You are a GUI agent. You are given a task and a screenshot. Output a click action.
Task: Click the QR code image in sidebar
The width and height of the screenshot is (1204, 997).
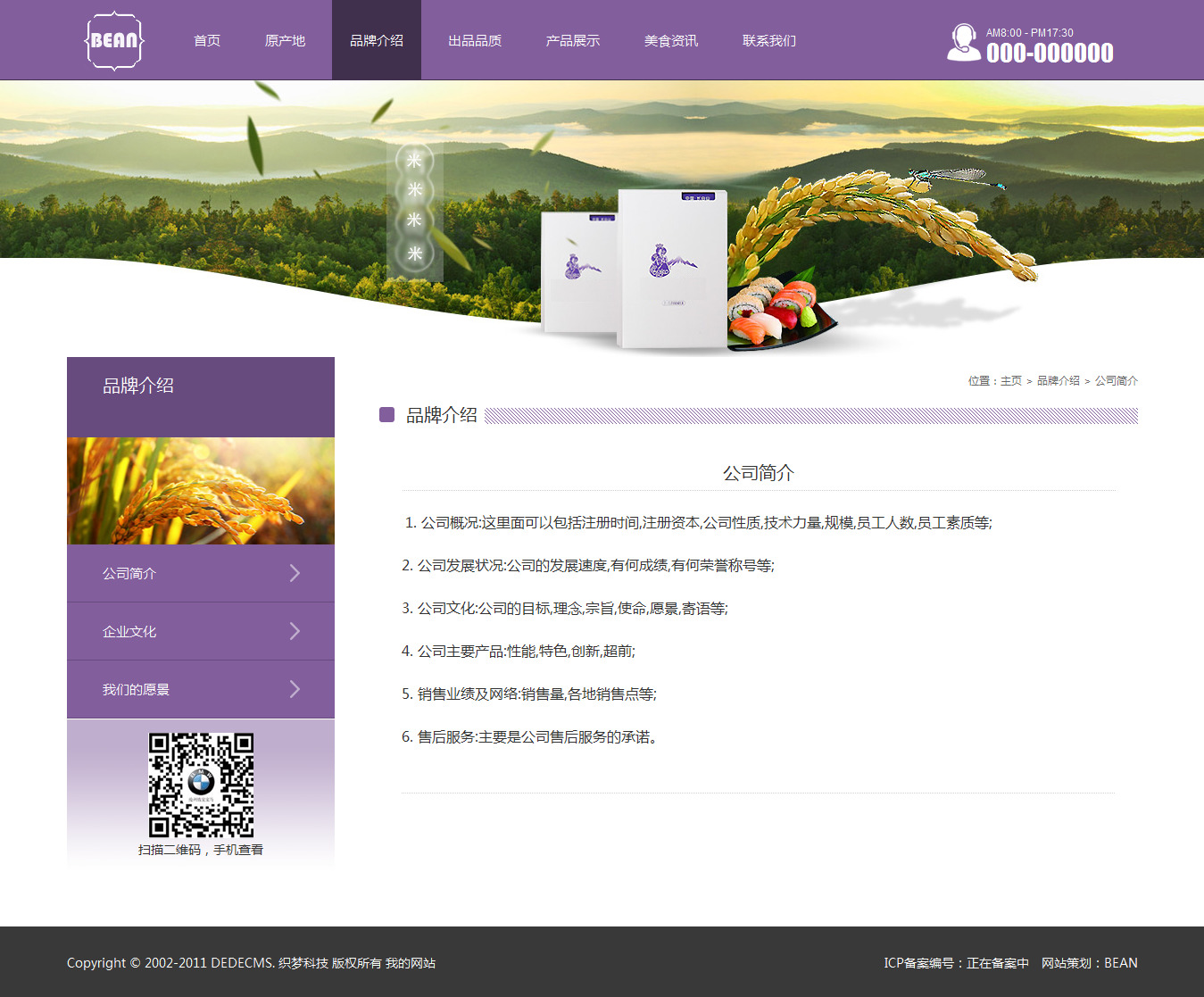pyautogui.click(x=201, y=785)
